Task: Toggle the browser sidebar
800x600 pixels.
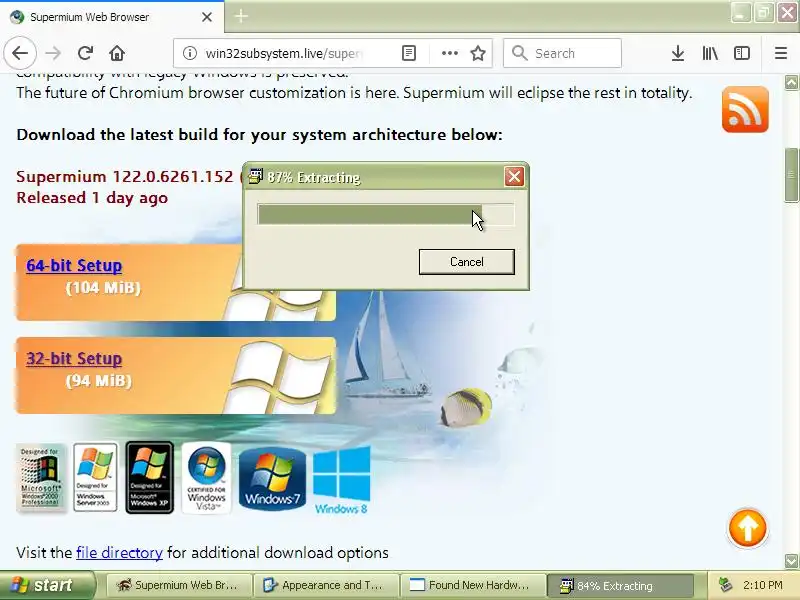Action: point(742,53)
